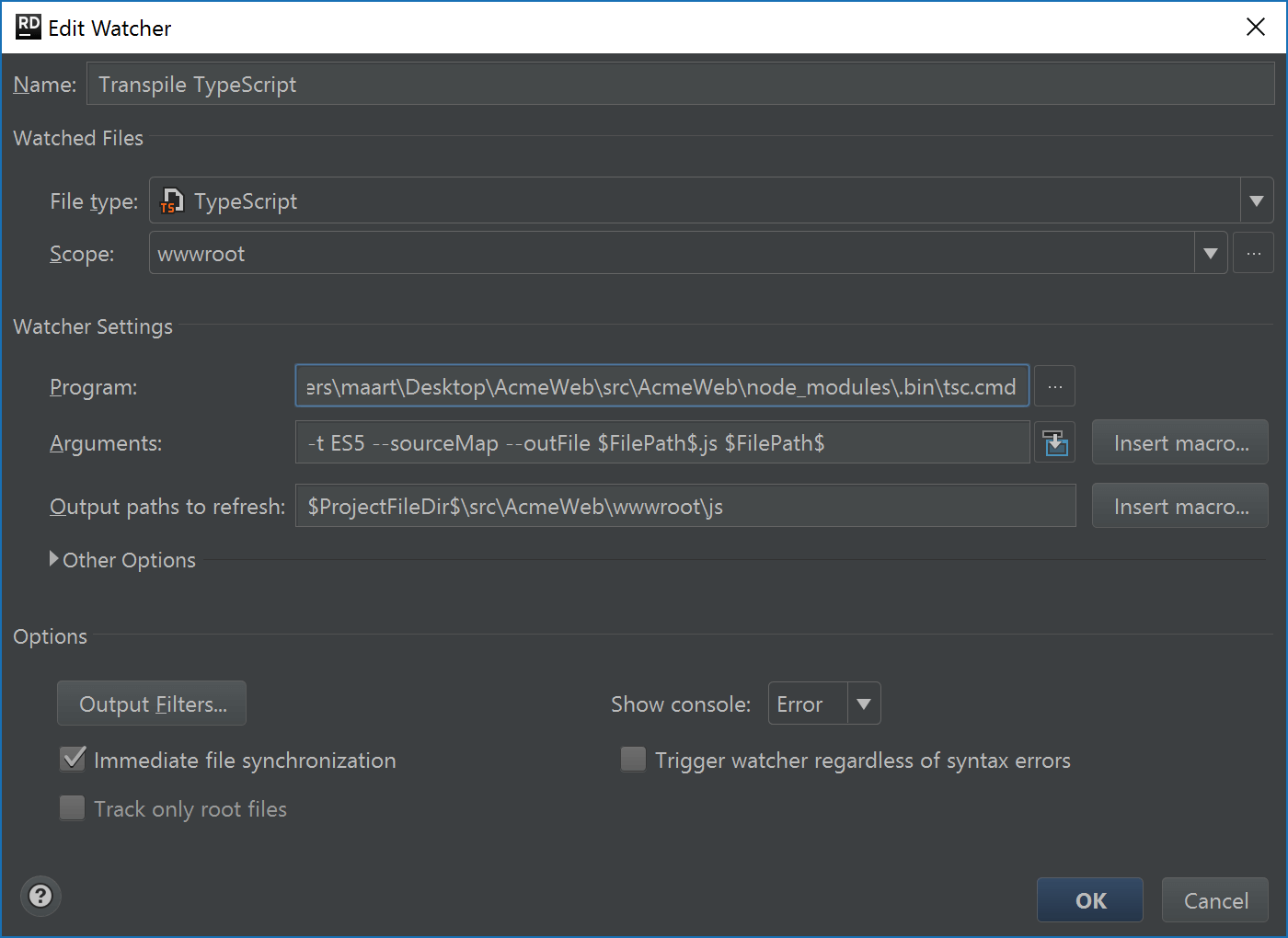Click Insert macro button for Arguments
The height and width of the screenshot is (938, 1288).
pyautogui.click(x=1180, y=443)
